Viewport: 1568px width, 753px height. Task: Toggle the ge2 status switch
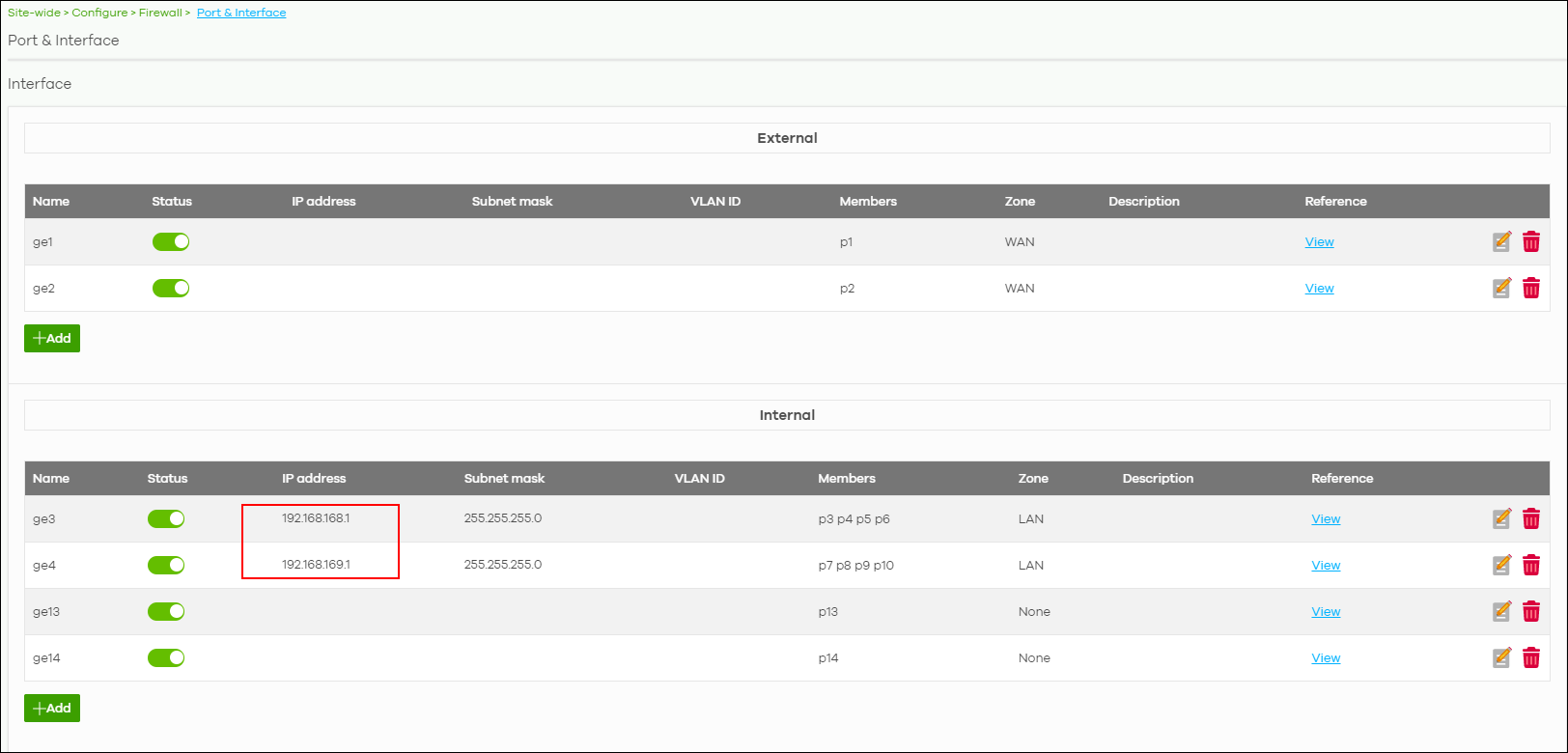[171, 288]
